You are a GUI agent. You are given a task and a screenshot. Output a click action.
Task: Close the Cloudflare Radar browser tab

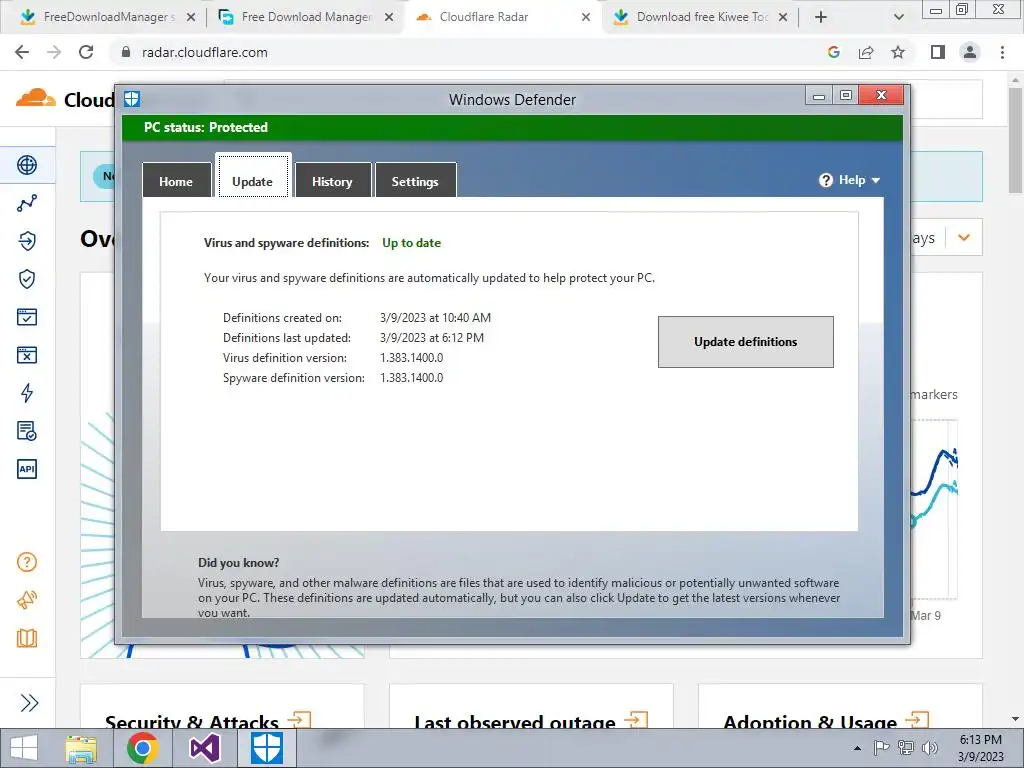586,17
